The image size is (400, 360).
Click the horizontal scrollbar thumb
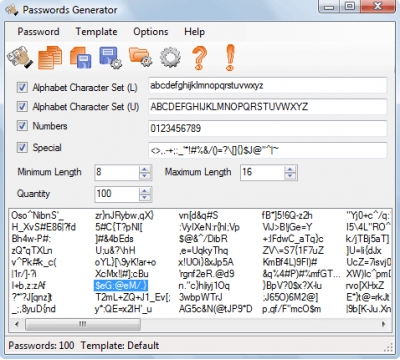tap(83, 324)
